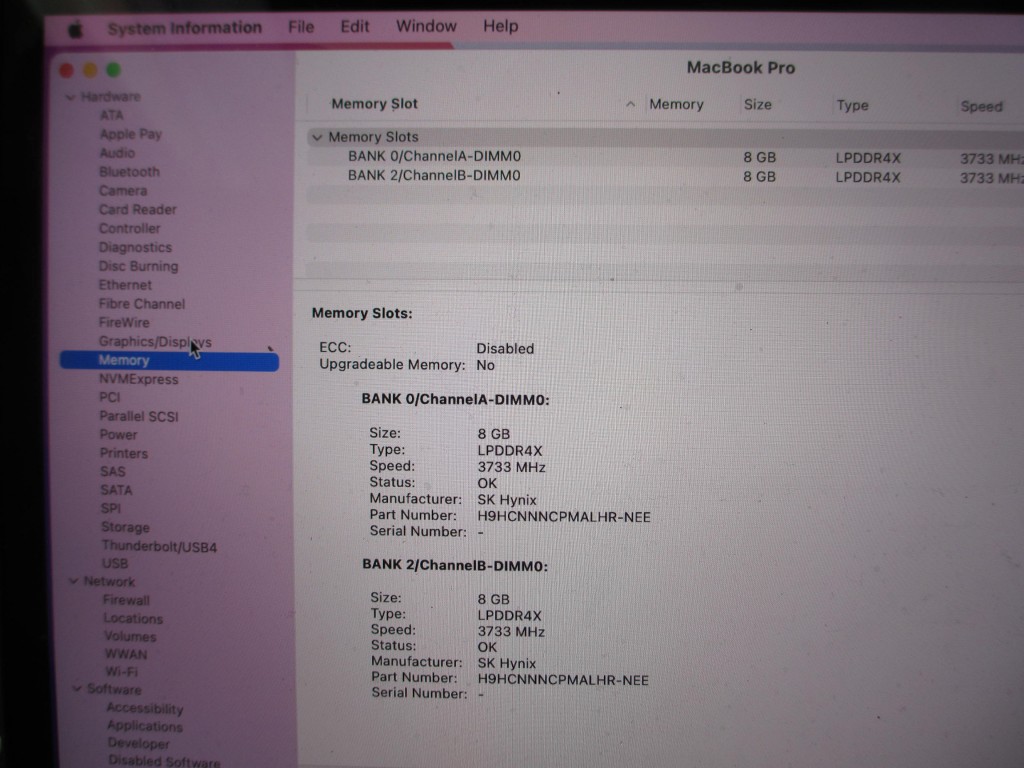
Task: Select PCI in the sidebar
Action: click(x=110, y=397)
